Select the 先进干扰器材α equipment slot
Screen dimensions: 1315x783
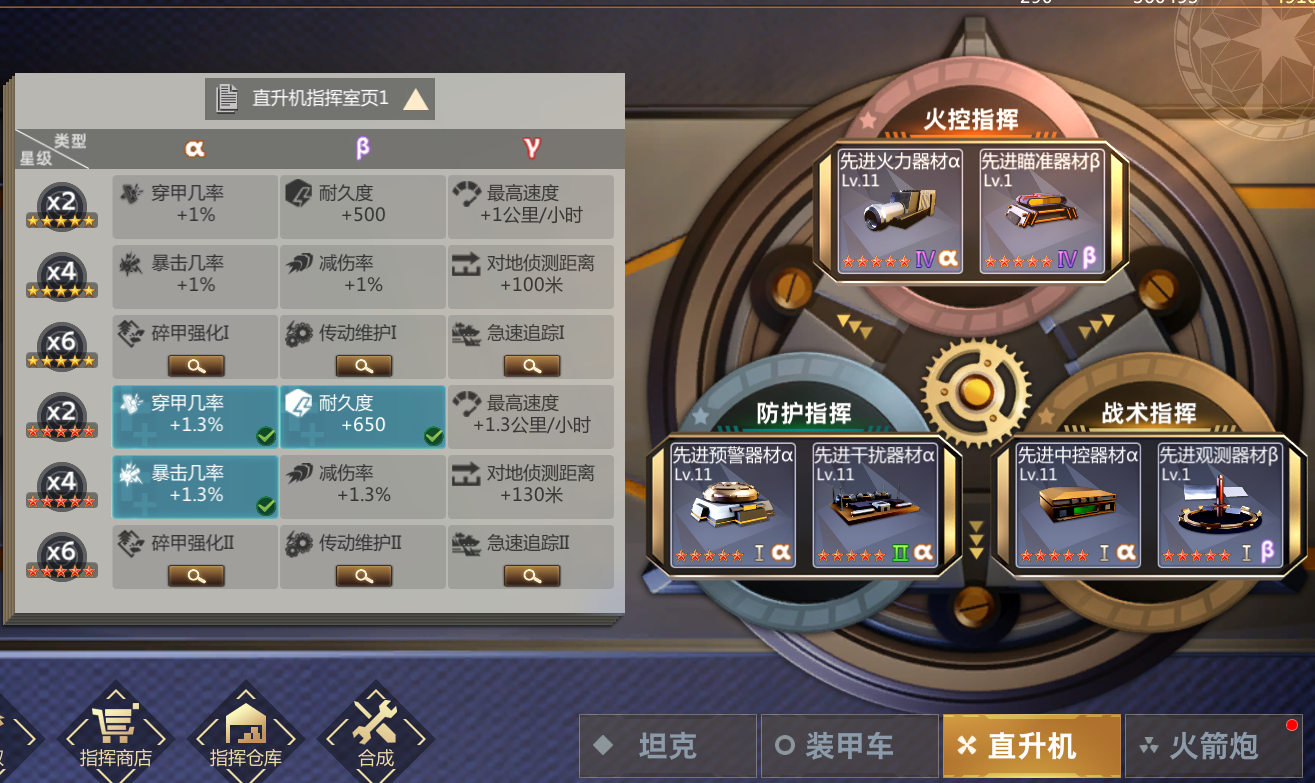[x=876, y=505]
